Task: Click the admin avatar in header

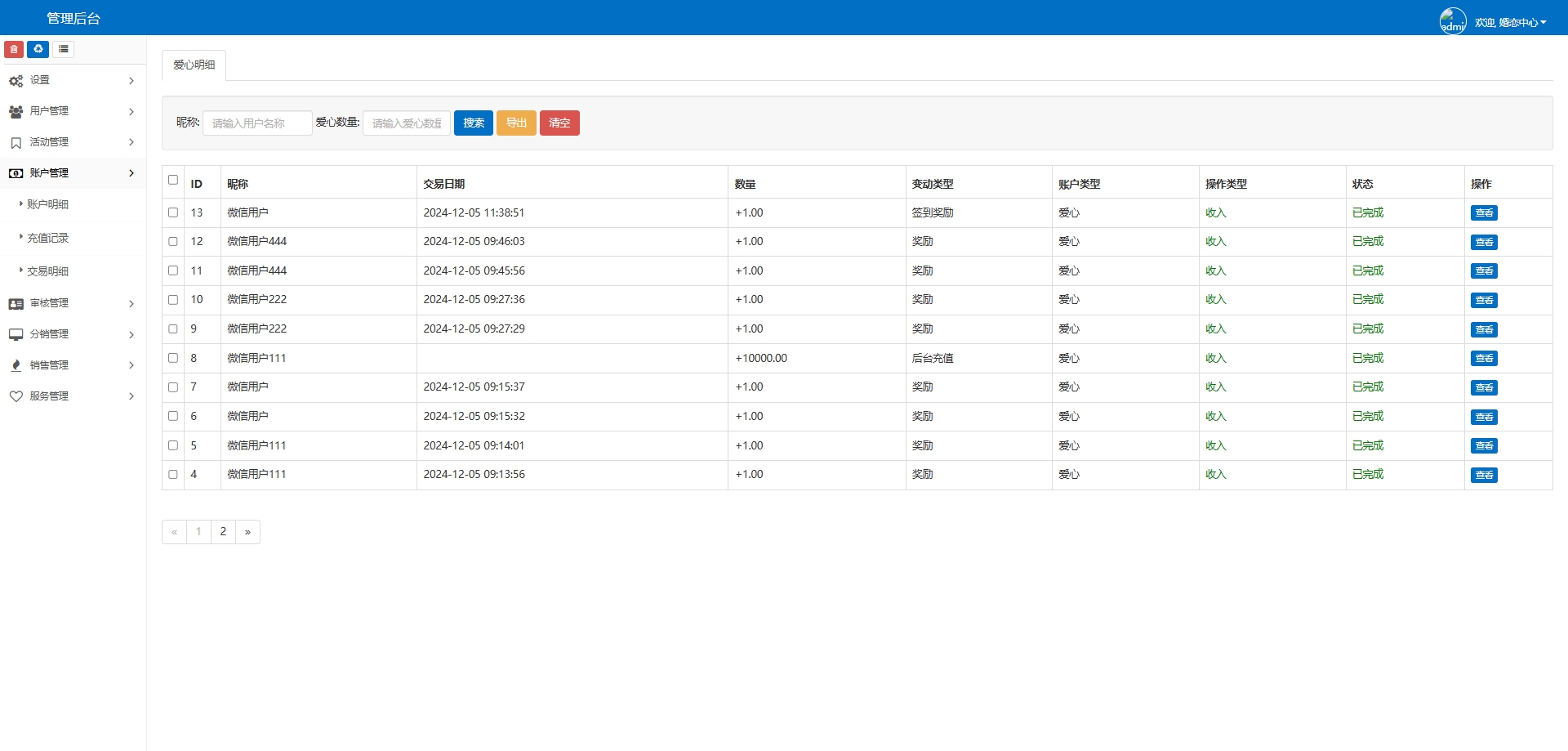Action: point(1452,21)
